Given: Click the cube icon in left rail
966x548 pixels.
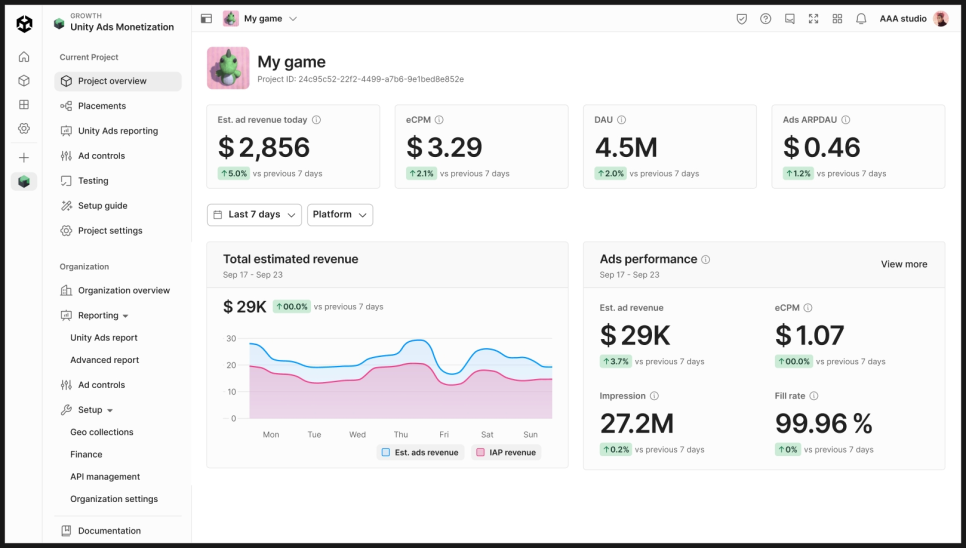Looking at the screenshot, I should (24, 81).
